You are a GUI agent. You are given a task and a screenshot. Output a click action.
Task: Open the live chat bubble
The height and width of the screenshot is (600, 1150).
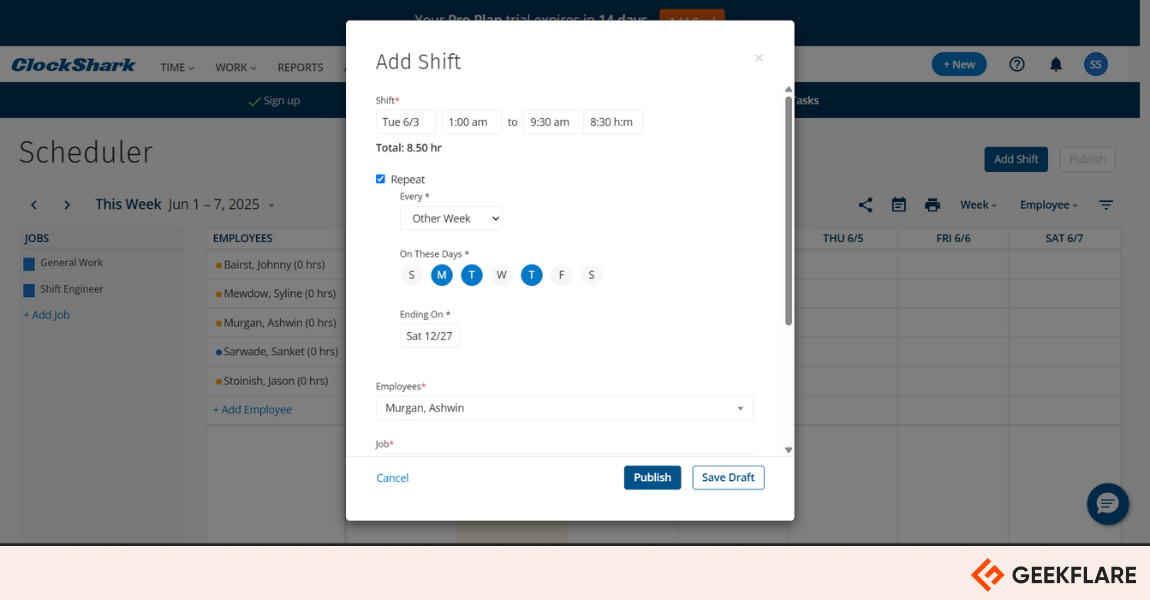coord(1107,503)
